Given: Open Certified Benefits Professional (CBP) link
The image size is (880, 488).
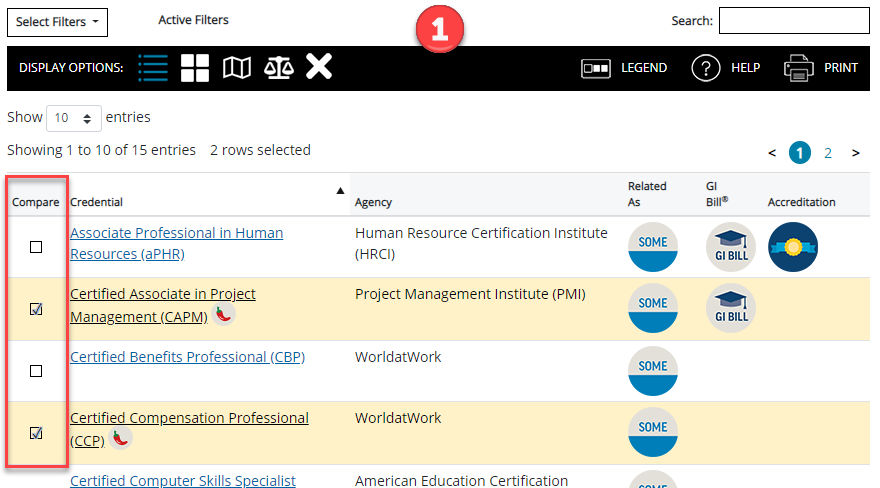Looking at the screenshot, I should (187, 357).
